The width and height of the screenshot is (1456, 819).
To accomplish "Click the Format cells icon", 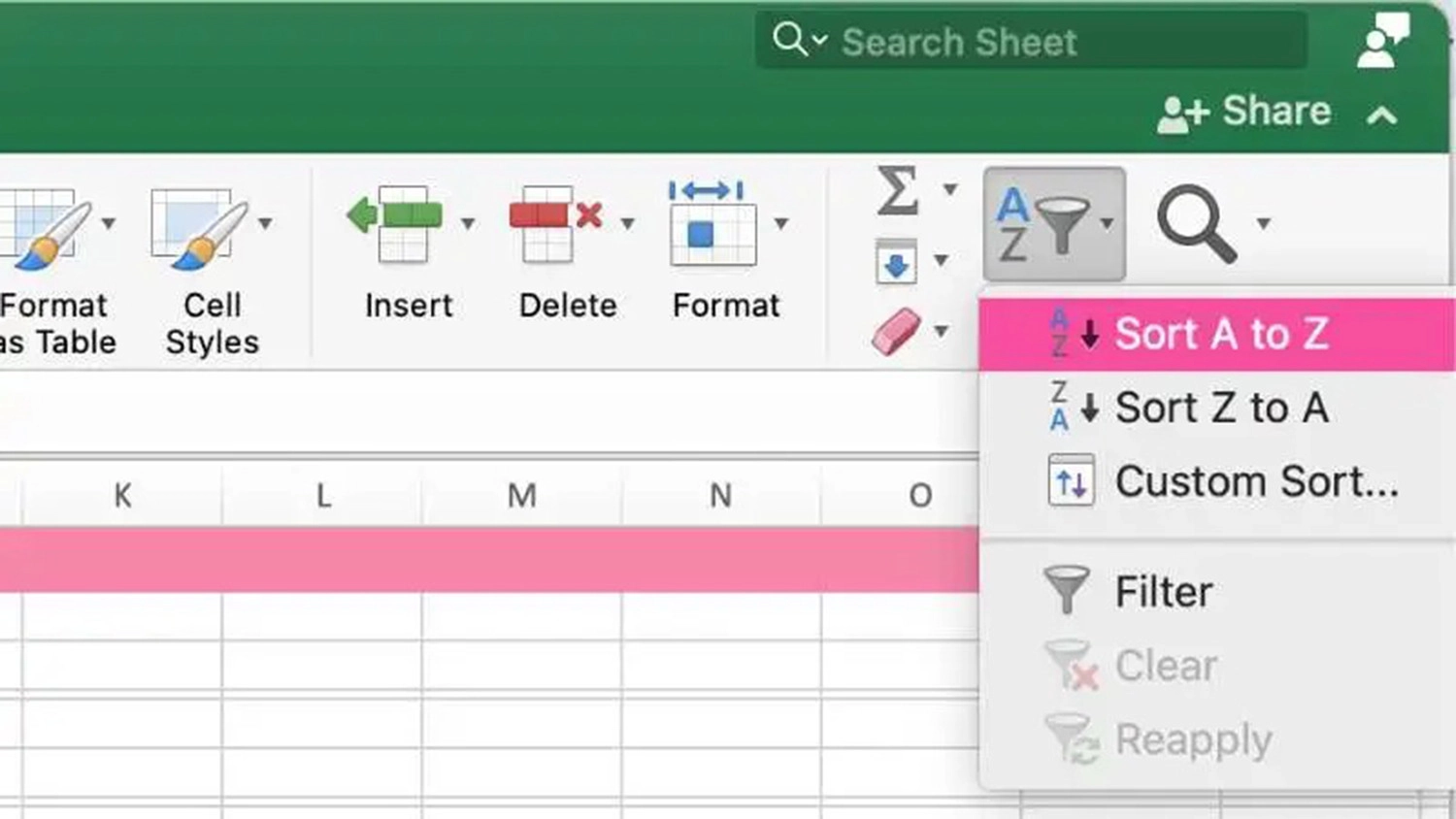I will [711, 222].
